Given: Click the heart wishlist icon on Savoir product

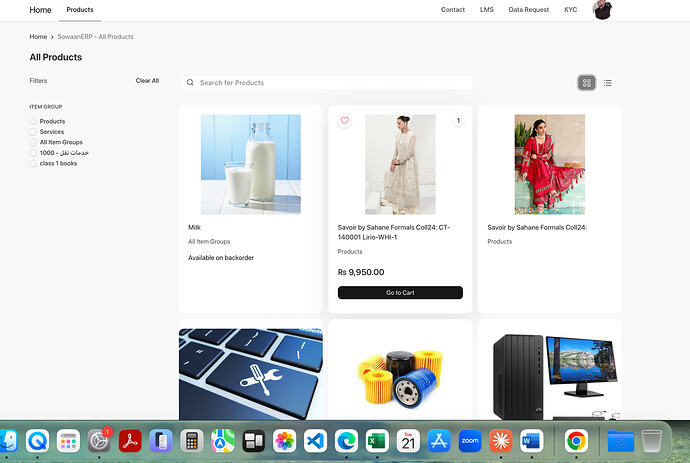Looking at the screenshot, I should pyautogui.click(x=345, y=120).
